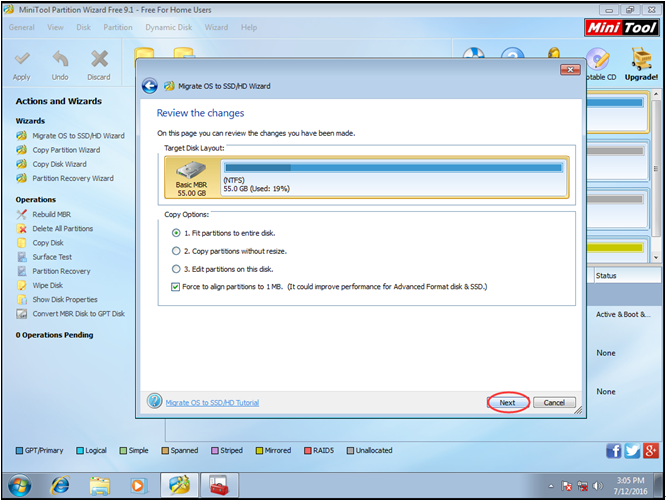
Task: Click the Windows Start orb
Action: coord(20,485)
